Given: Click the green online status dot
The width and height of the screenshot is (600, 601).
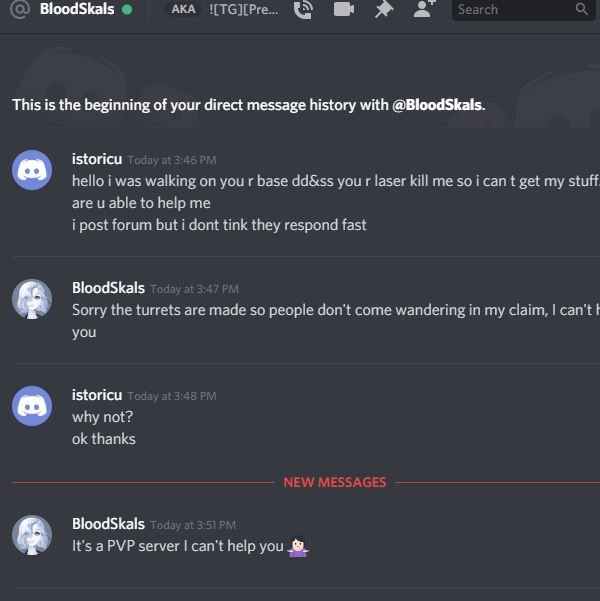Looking at the screenshot, I should pyautogui.click(x=127, y=9).
